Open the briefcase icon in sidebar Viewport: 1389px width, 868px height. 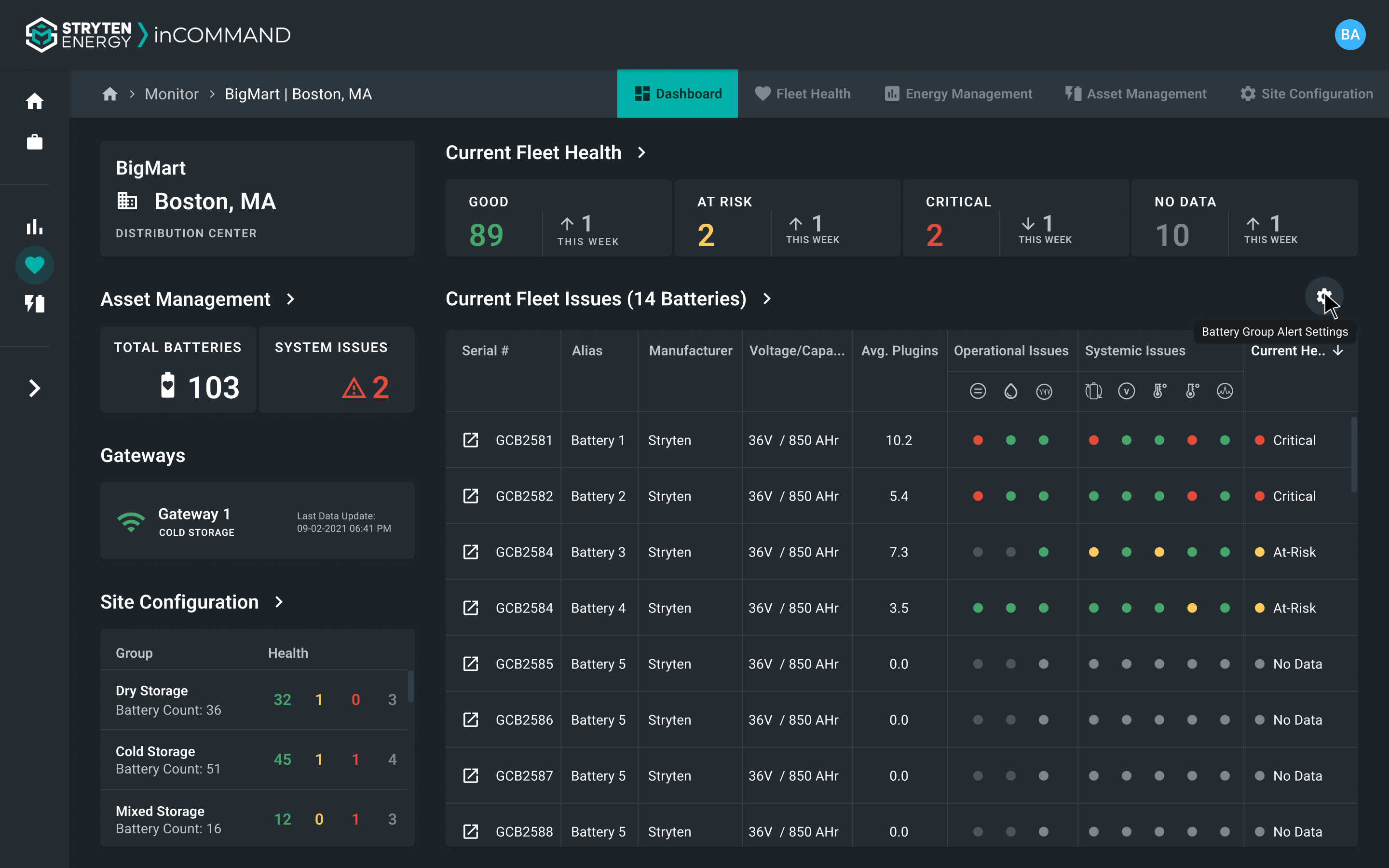pos(34,142)
